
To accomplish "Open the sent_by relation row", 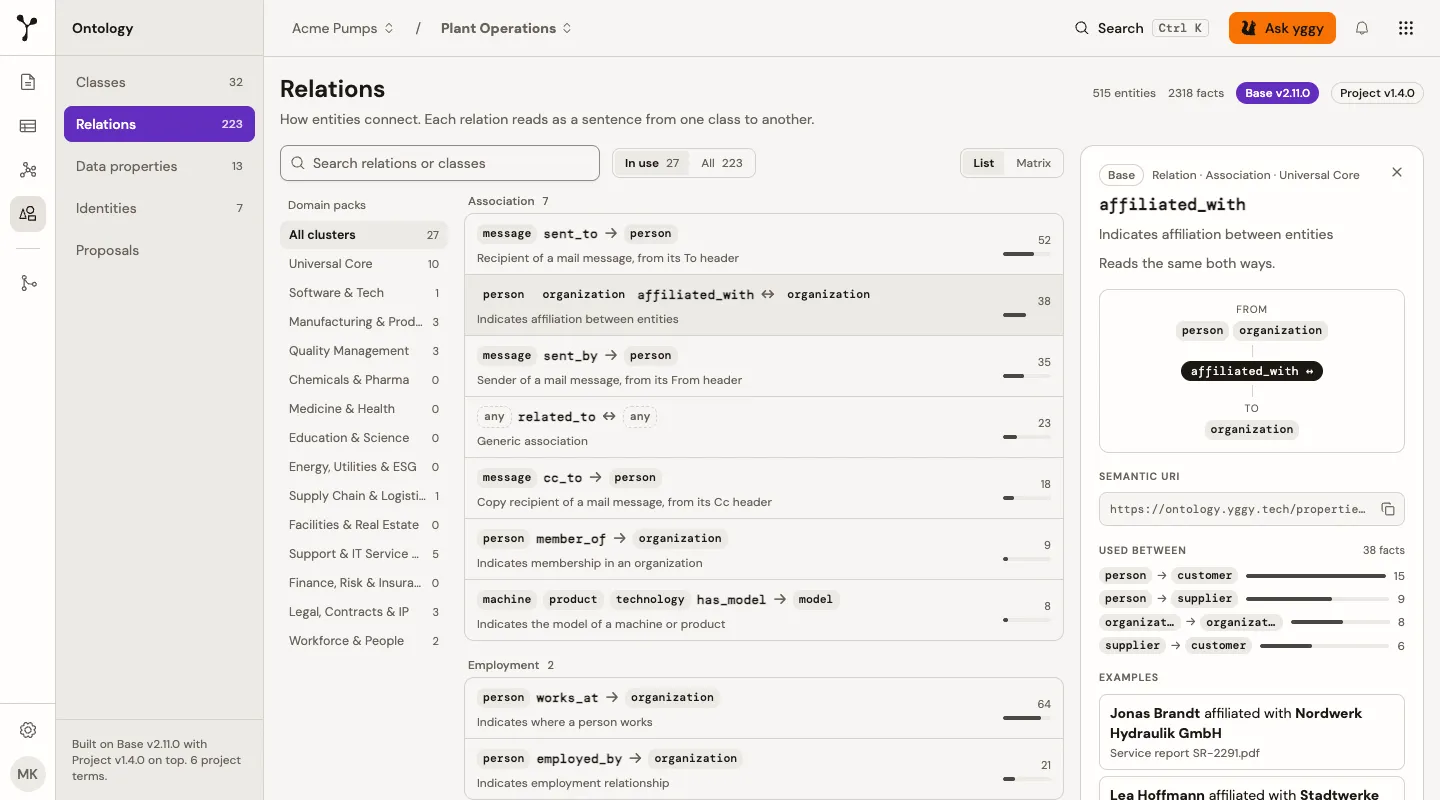I will [764, 366].
